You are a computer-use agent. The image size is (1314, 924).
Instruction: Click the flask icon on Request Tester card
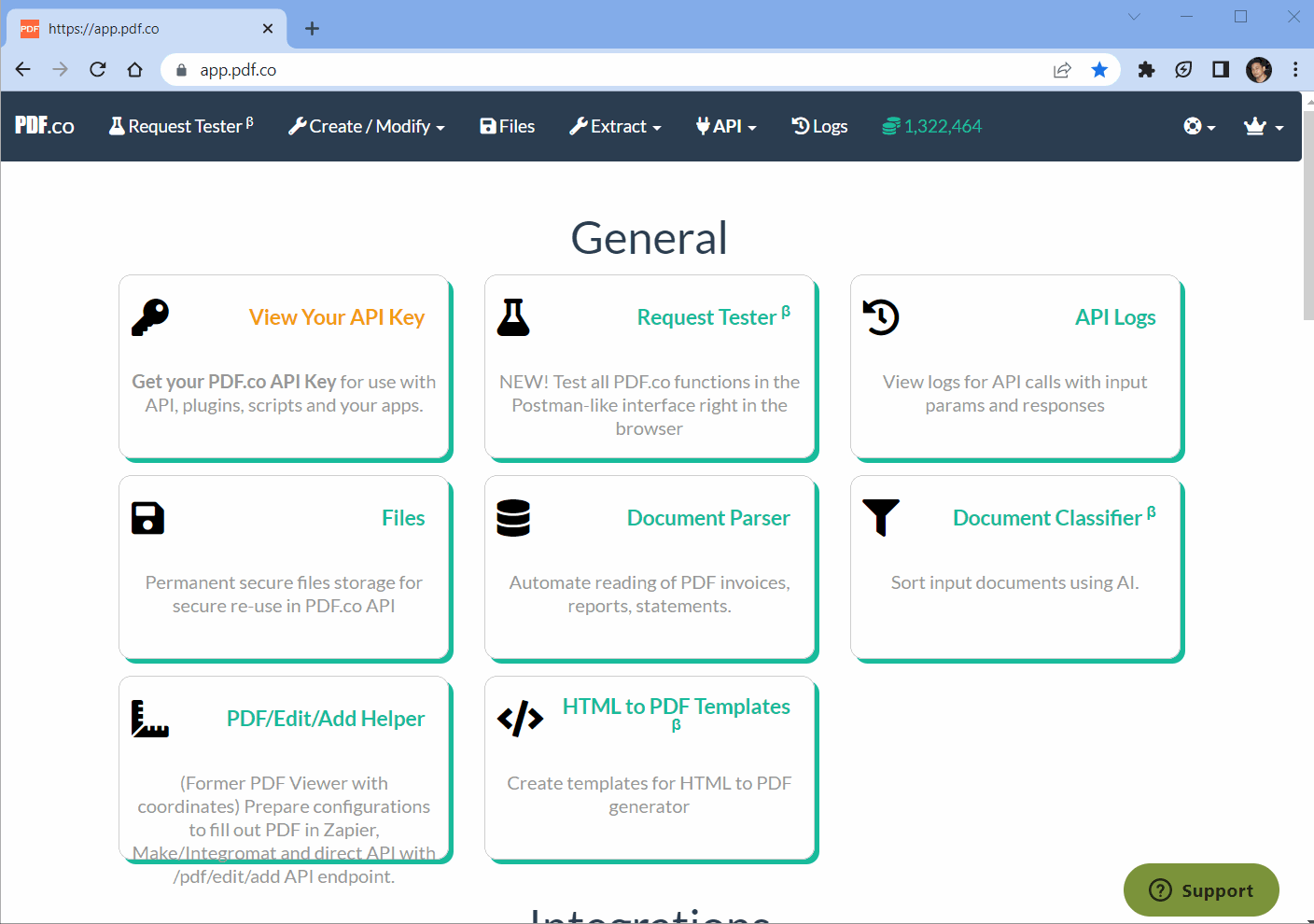pyautogui.click(x=513, y=317)
